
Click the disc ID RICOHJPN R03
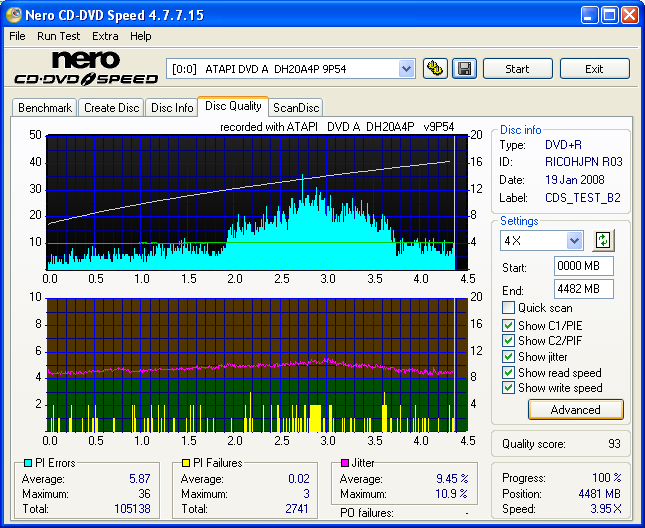click(583, 162)
